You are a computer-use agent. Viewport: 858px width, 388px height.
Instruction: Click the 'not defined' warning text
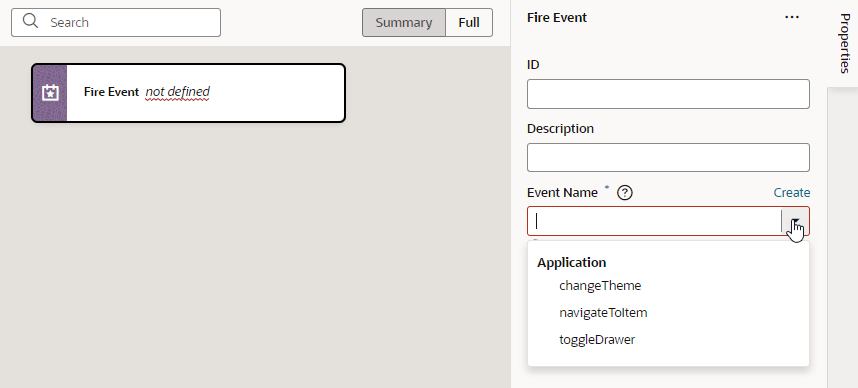[x=177, y=92]
